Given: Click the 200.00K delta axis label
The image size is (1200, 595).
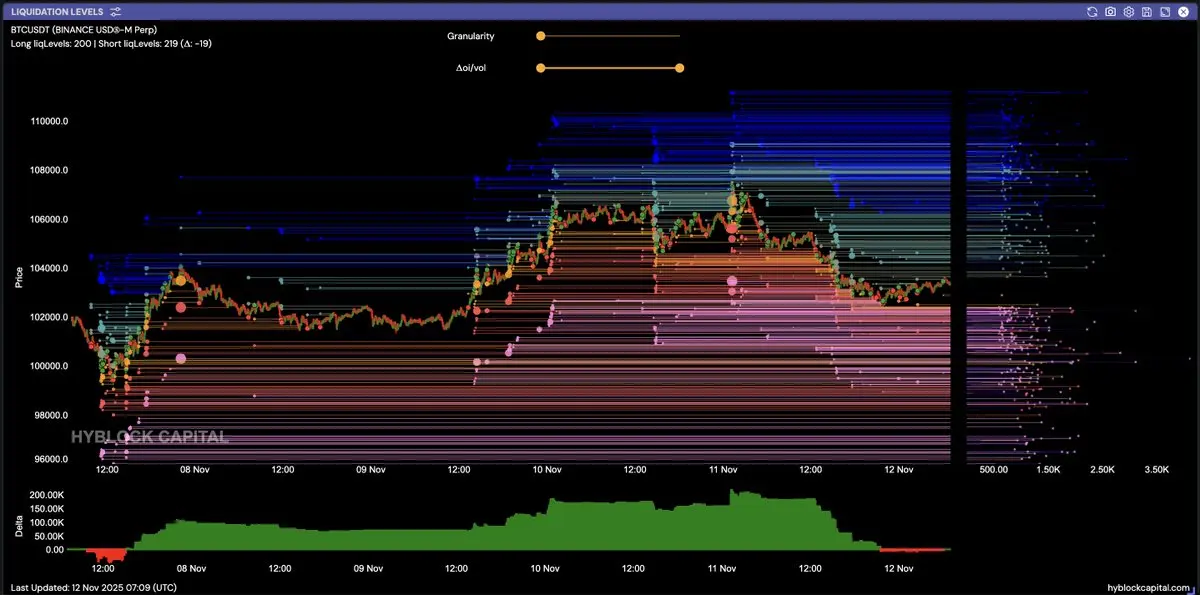Looking at the screenshot, I should 47,495.
